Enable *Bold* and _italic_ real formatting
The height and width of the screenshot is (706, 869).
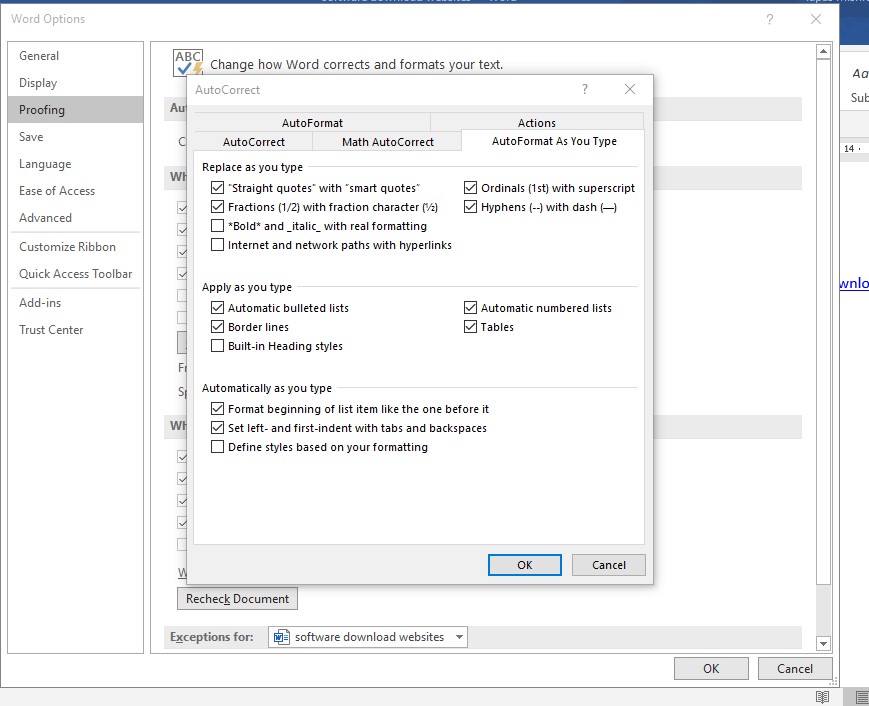point(217,226)
